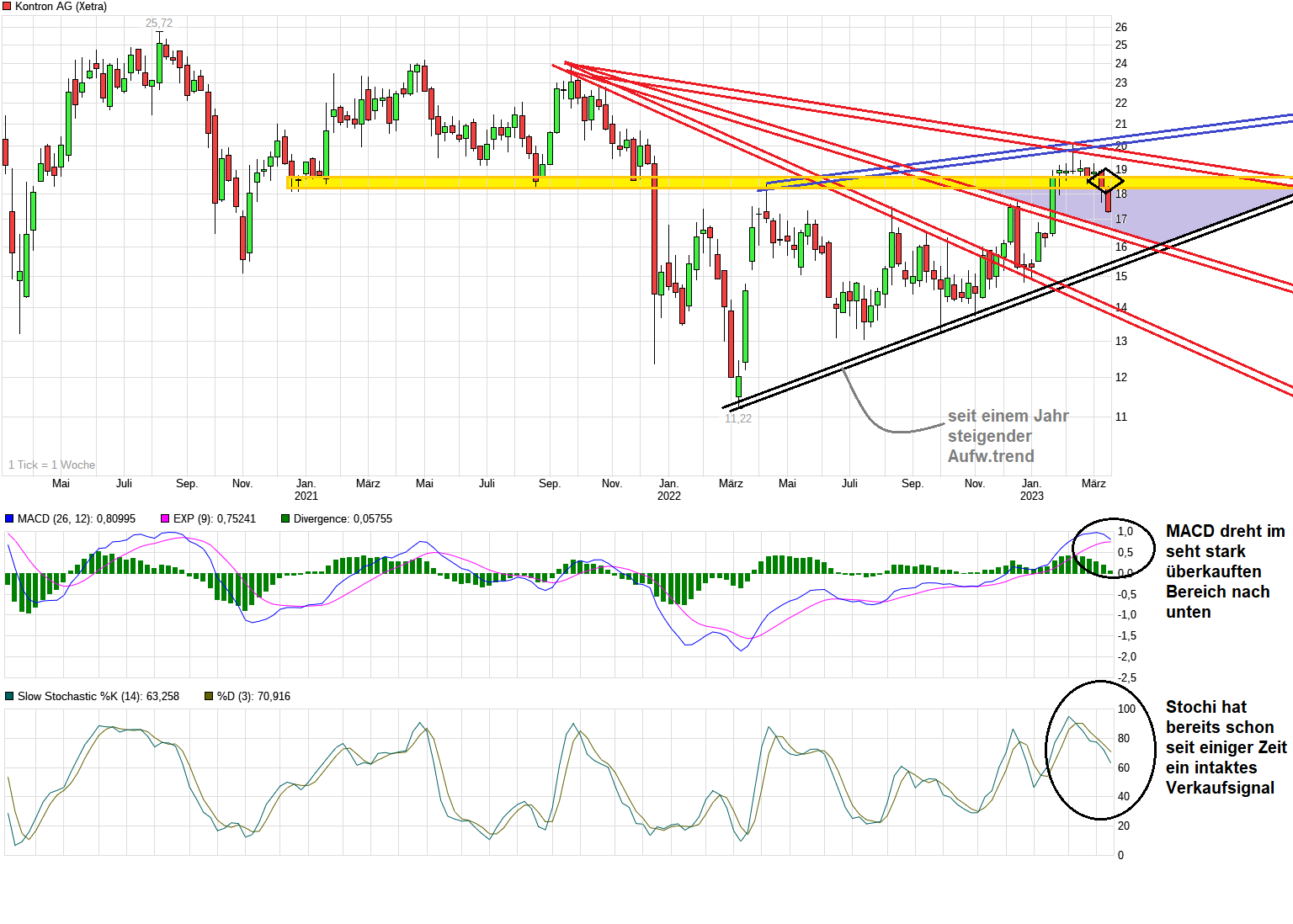Select the 'März 2022' axis label
The height and width of the screenshot is (924, 1293).
(731, 484)
